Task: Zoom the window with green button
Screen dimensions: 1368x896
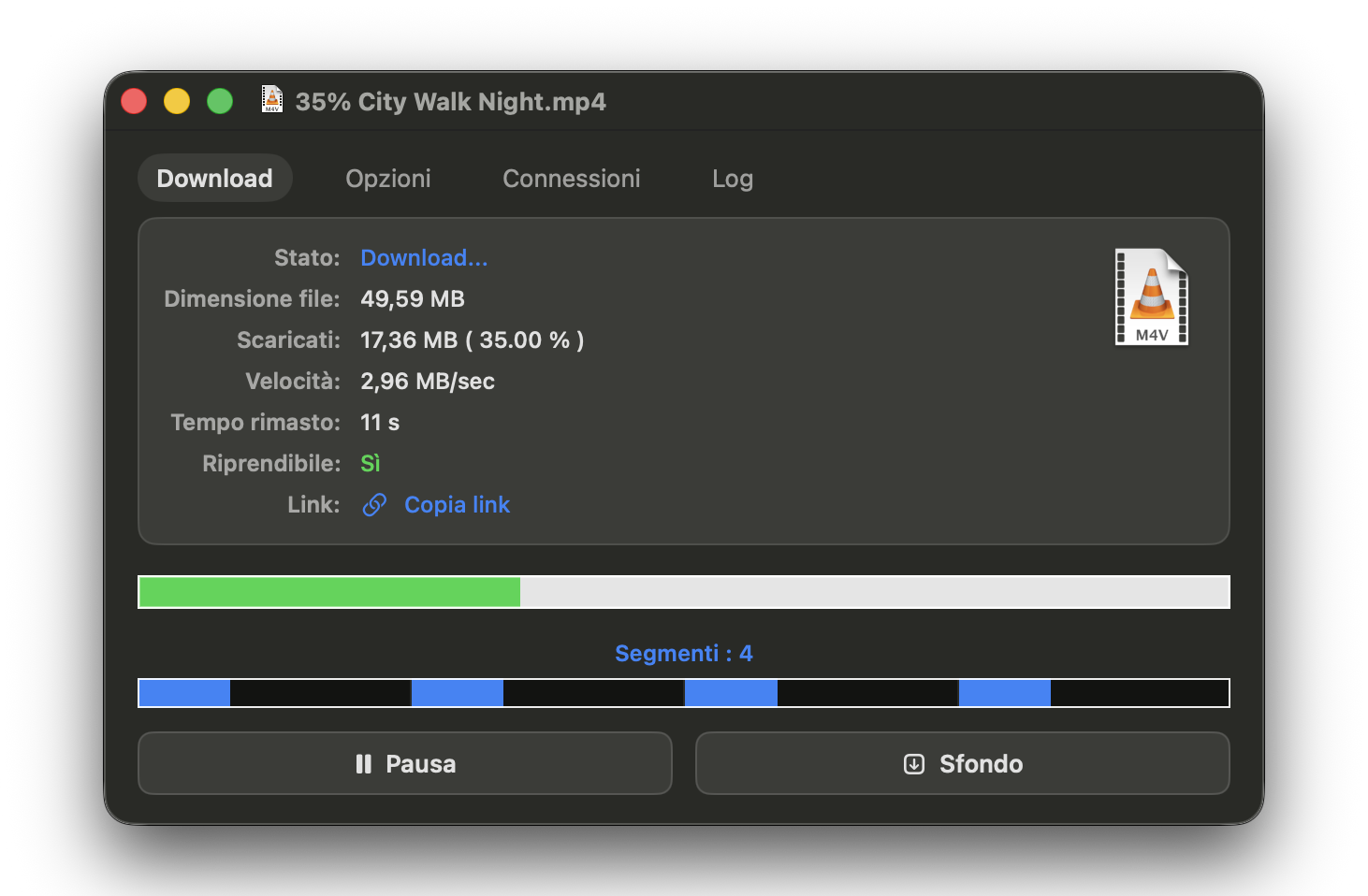Action: (220, 100)
